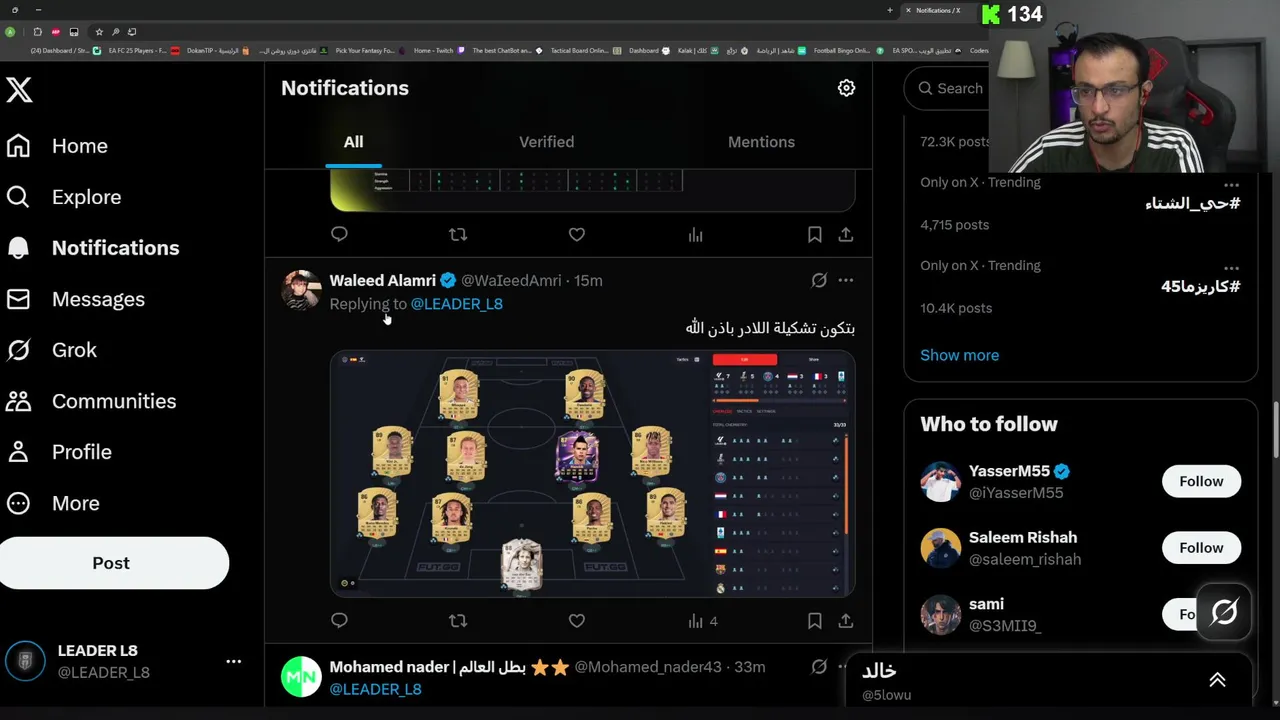Click the page scrollbar

pyautogui.click(x=1275, y=430)
